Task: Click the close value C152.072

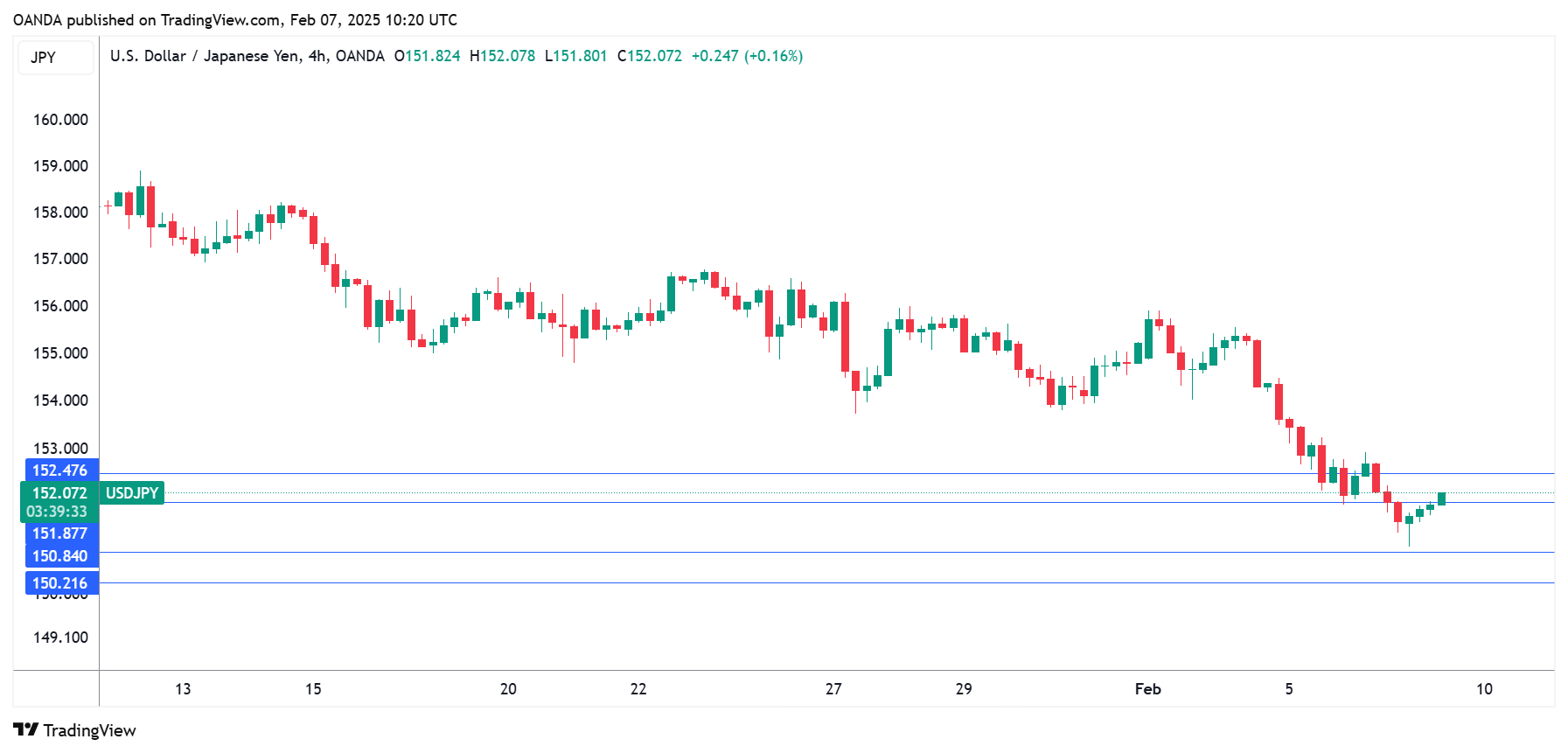Action: coord(649,56)
